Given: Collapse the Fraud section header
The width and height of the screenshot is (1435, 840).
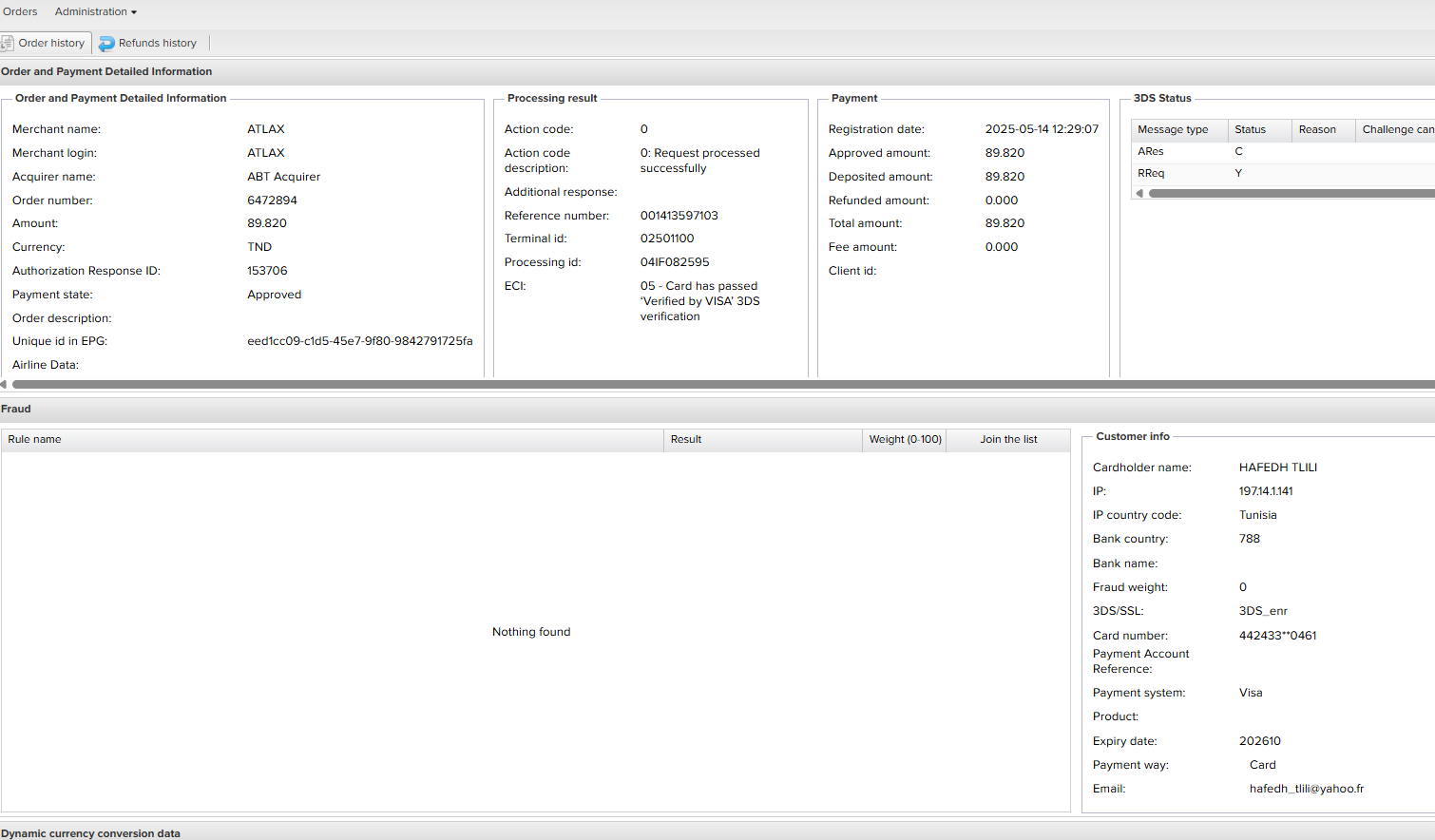Looking at the screenshot, I should click(x=16, y=410).
